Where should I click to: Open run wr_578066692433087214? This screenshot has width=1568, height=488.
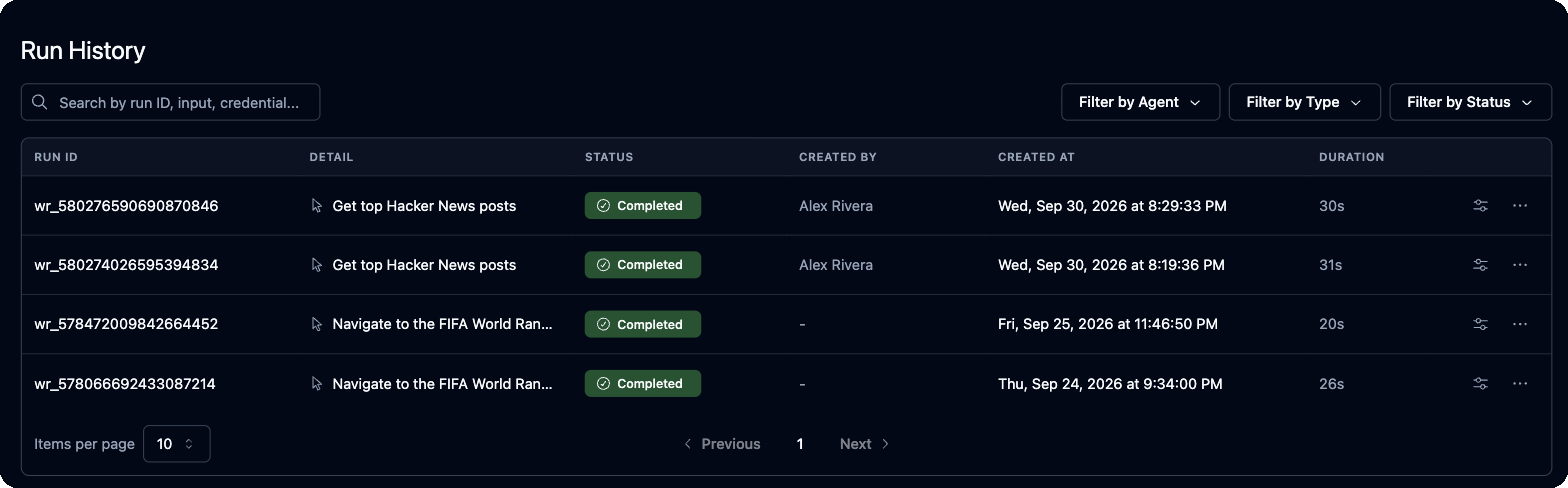(126, 384)
